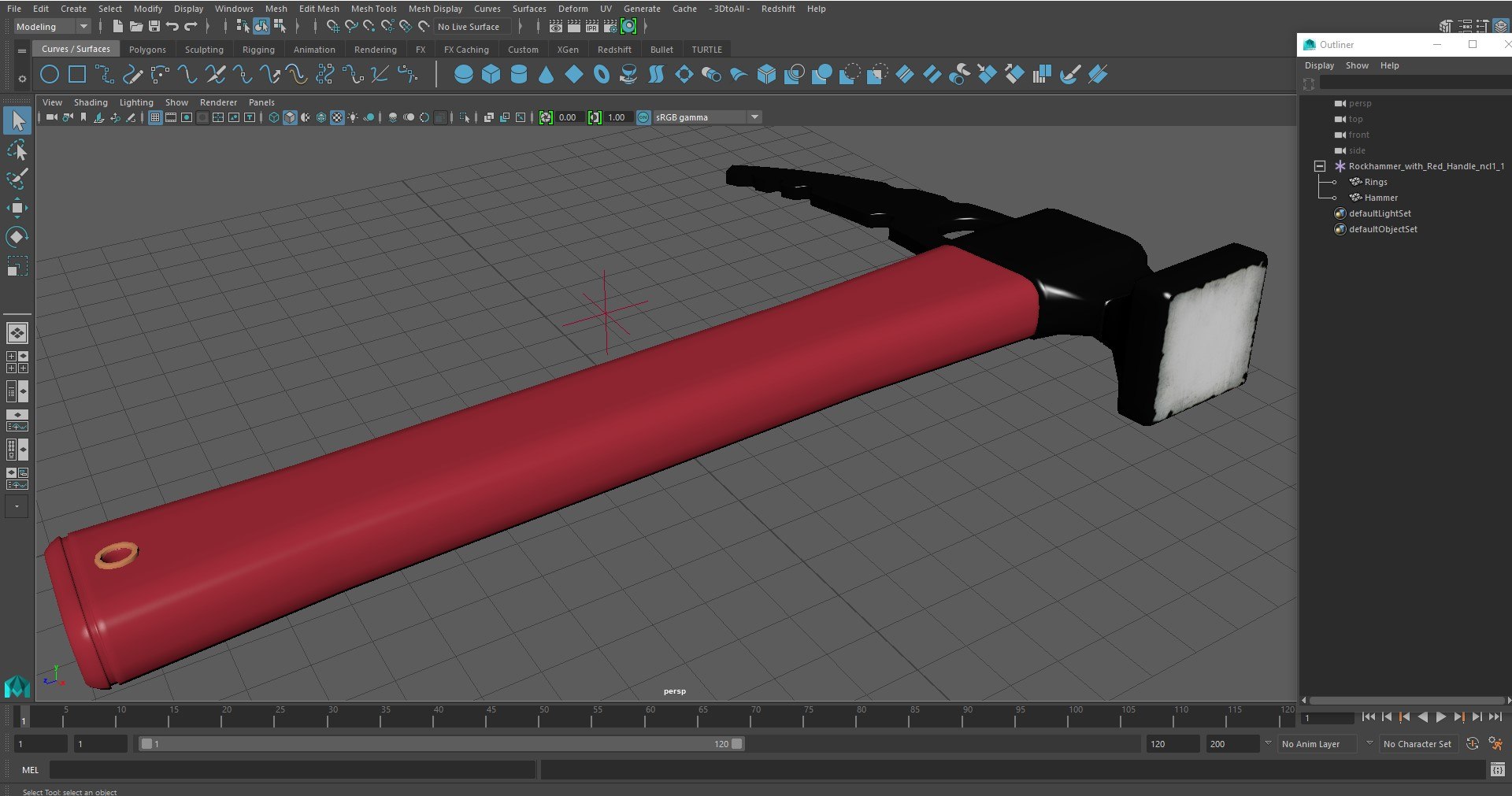Click the play forwards button
1512x796 pixels.
[1440, 717]
